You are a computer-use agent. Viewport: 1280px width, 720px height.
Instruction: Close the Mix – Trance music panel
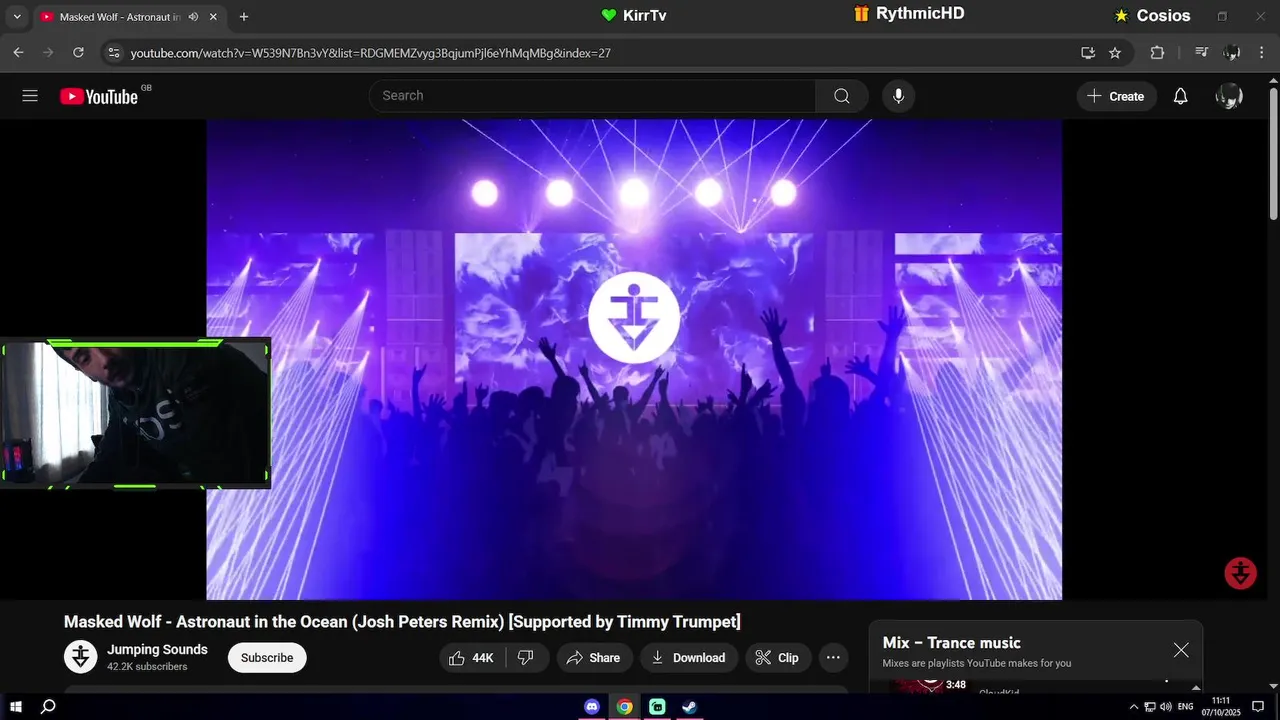[1181, 650]
